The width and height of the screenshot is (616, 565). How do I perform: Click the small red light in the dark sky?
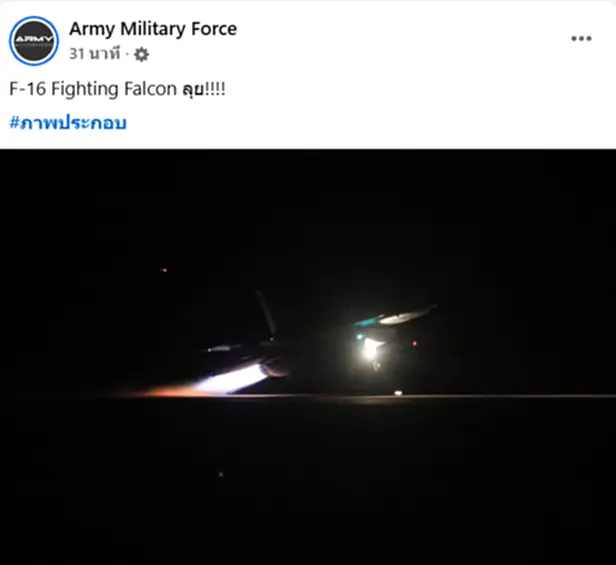(x=164, y=270)
